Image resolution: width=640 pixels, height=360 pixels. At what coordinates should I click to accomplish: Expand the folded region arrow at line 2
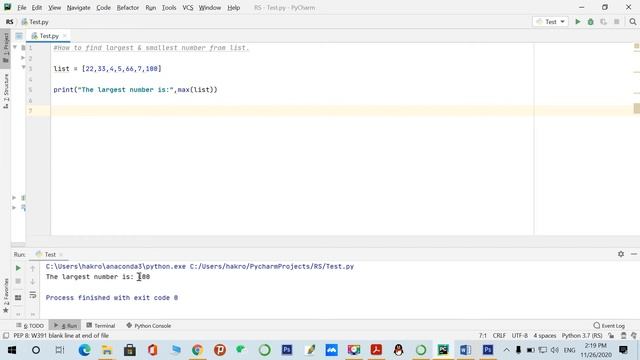click(23, 58)
